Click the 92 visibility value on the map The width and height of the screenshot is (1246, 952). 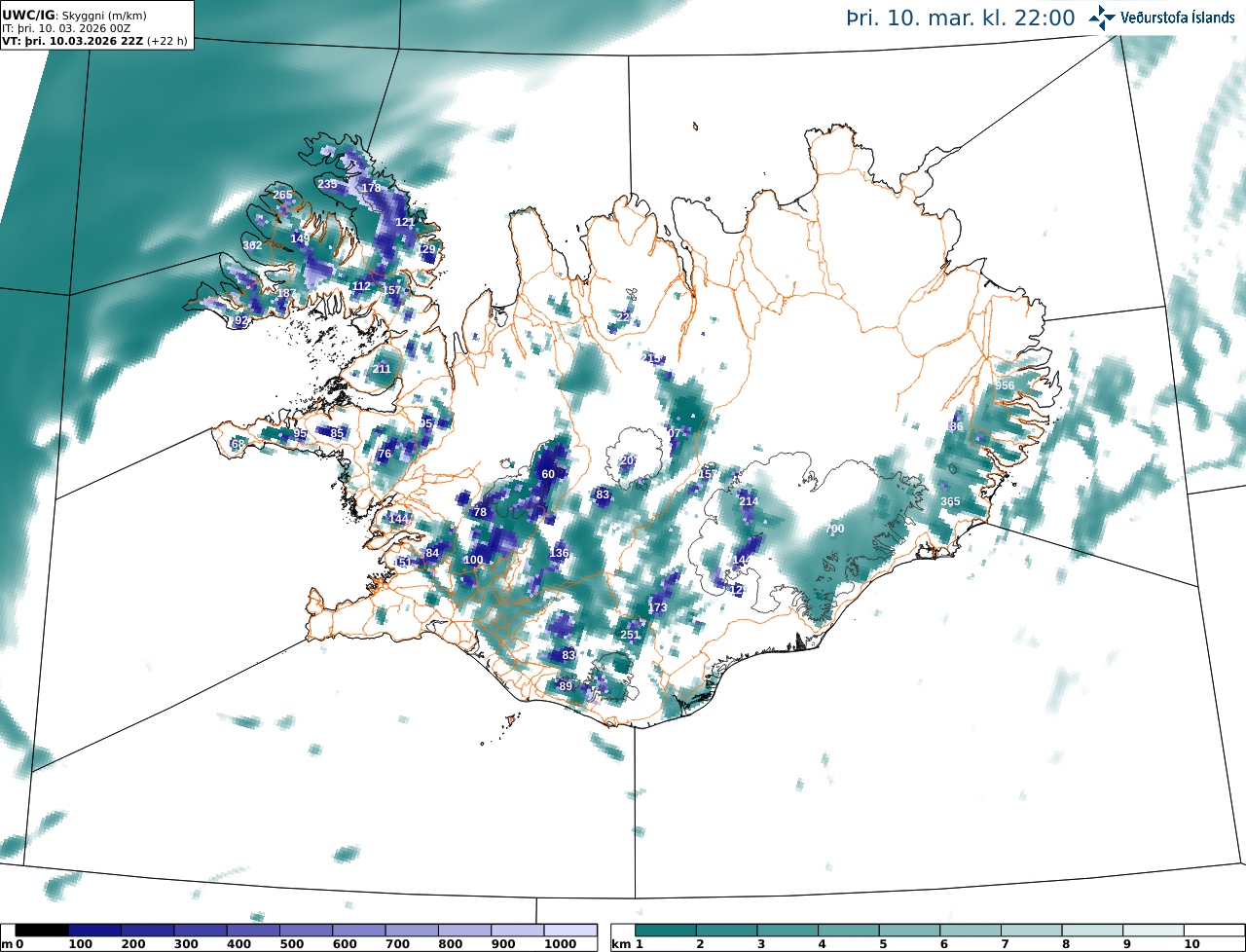coord(241,320)
